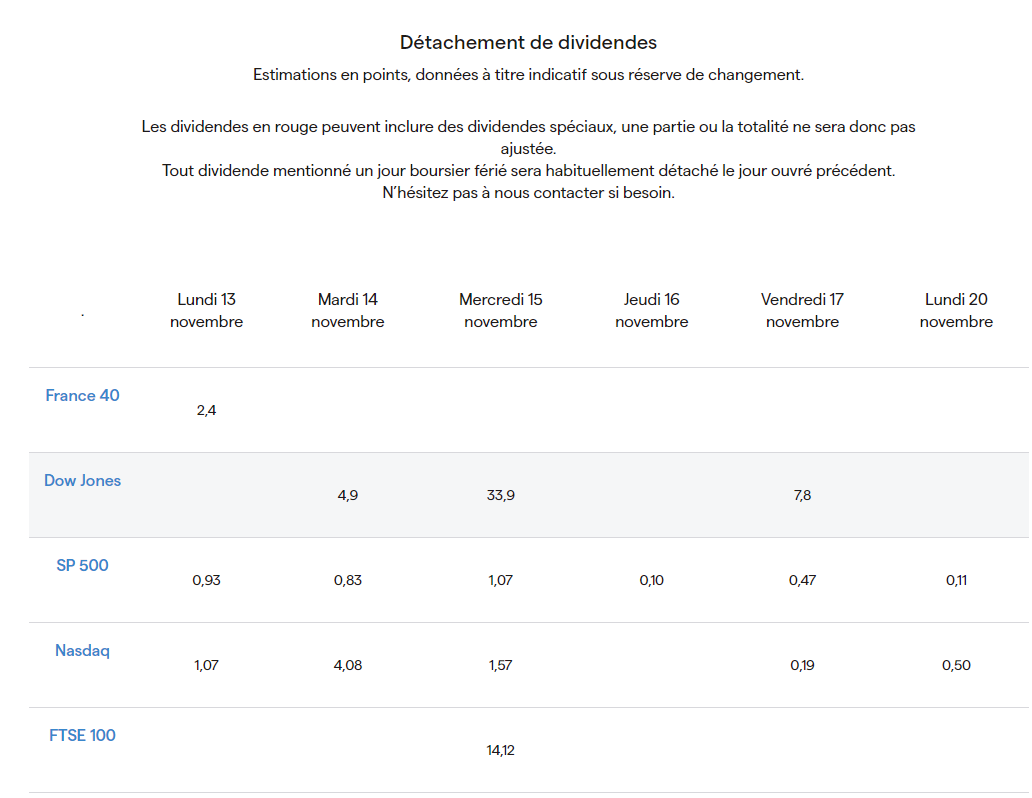
Task: Select SP 500 value 0,83
Action: click(x=348, y=580)
